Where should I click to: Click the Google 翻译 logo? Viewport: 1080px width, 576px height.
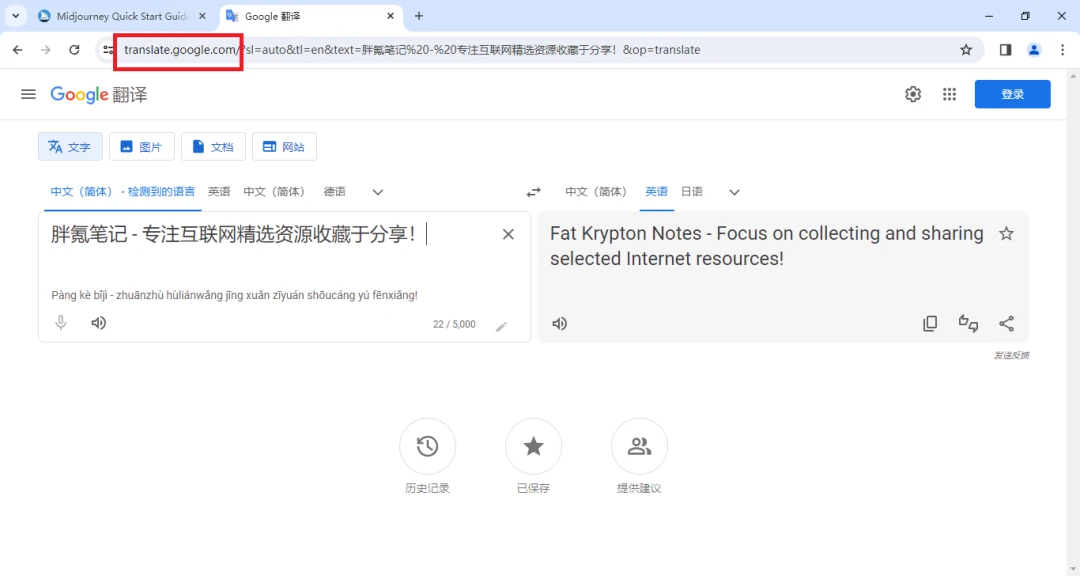pos(98,94)
